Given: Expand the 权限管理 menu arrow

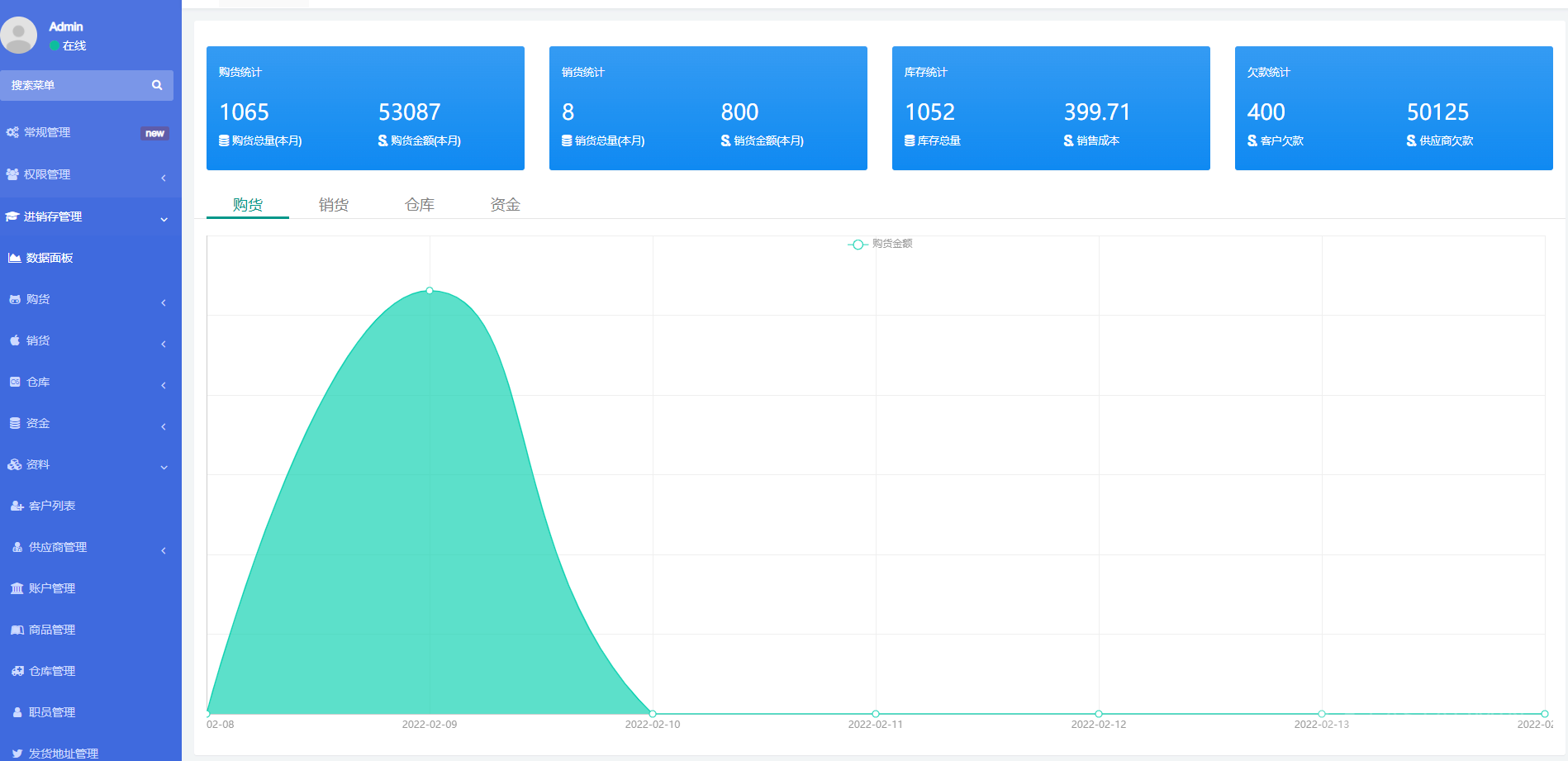Looking at the screenshot, I should (x=164, y=178).
